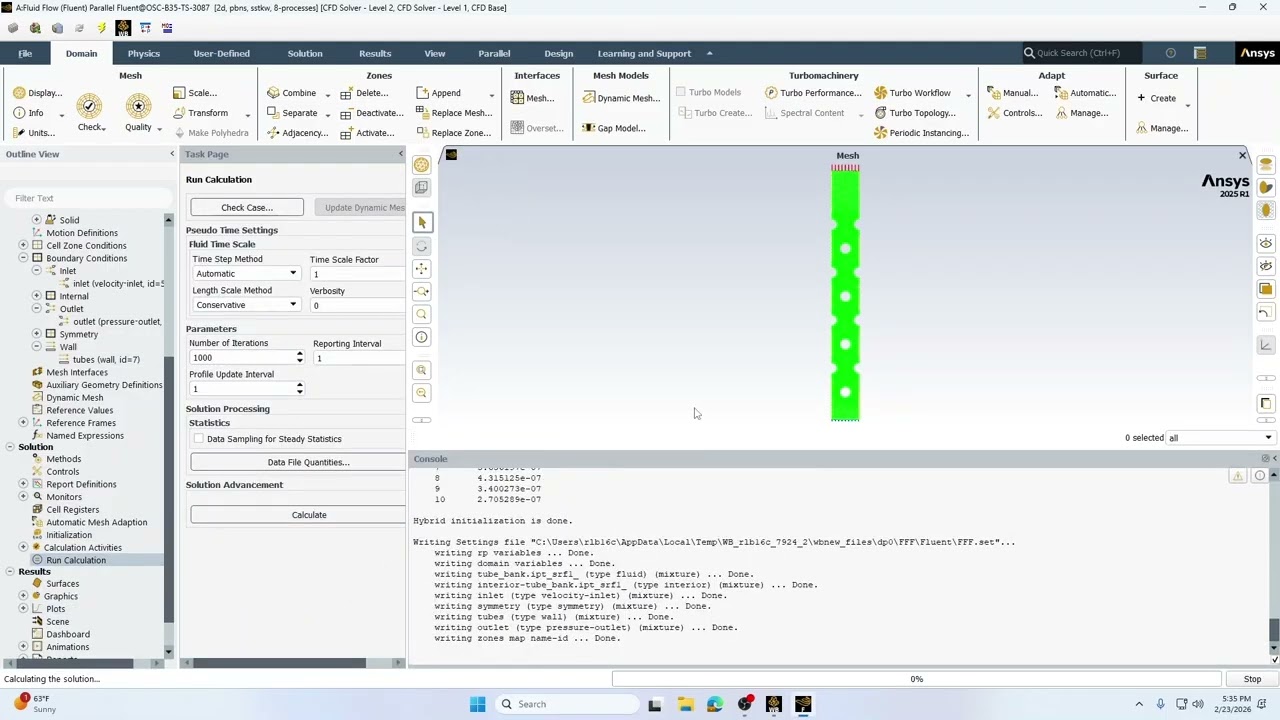Open the Mesh Interfaces dialog
The height and width of the screenshot is (720, 1280).
tap(533, 98)
